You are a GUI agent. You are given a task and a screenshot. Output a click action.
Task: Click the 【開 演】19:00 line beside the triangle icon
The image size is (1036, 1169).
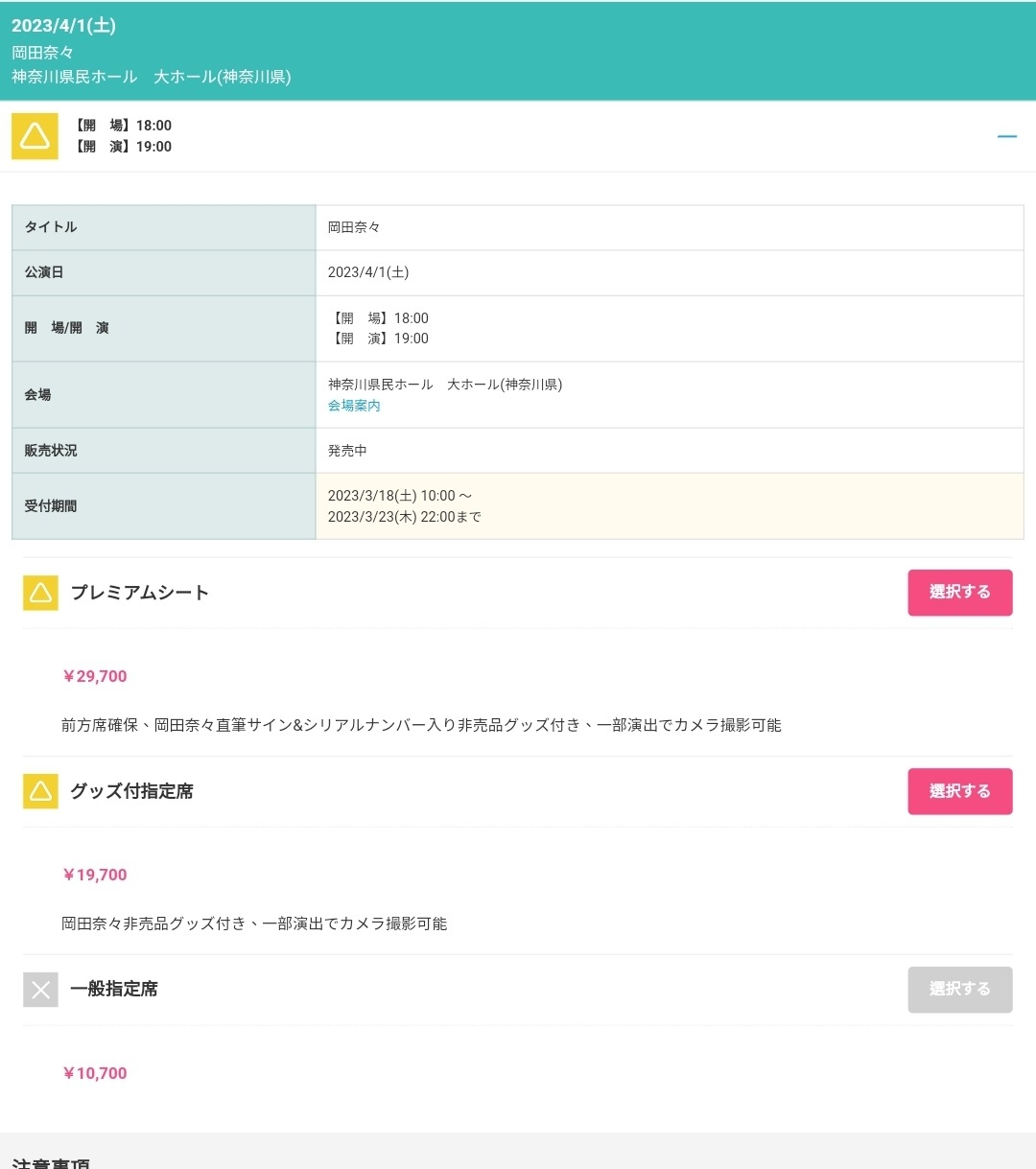[122, 147]
